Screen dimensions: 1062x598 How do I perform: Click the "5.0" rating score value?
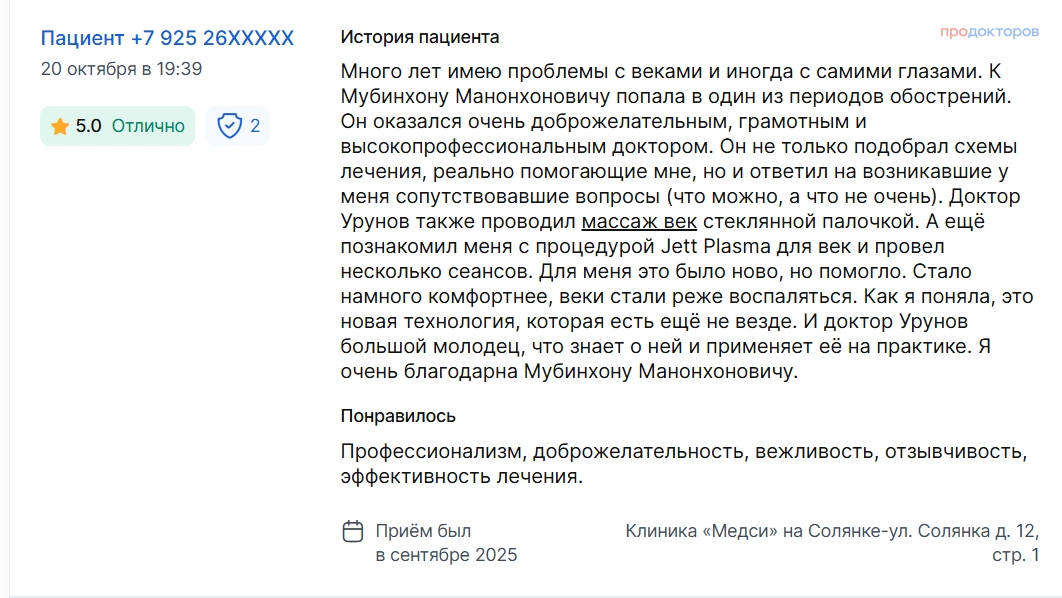(x=89, y=126)
